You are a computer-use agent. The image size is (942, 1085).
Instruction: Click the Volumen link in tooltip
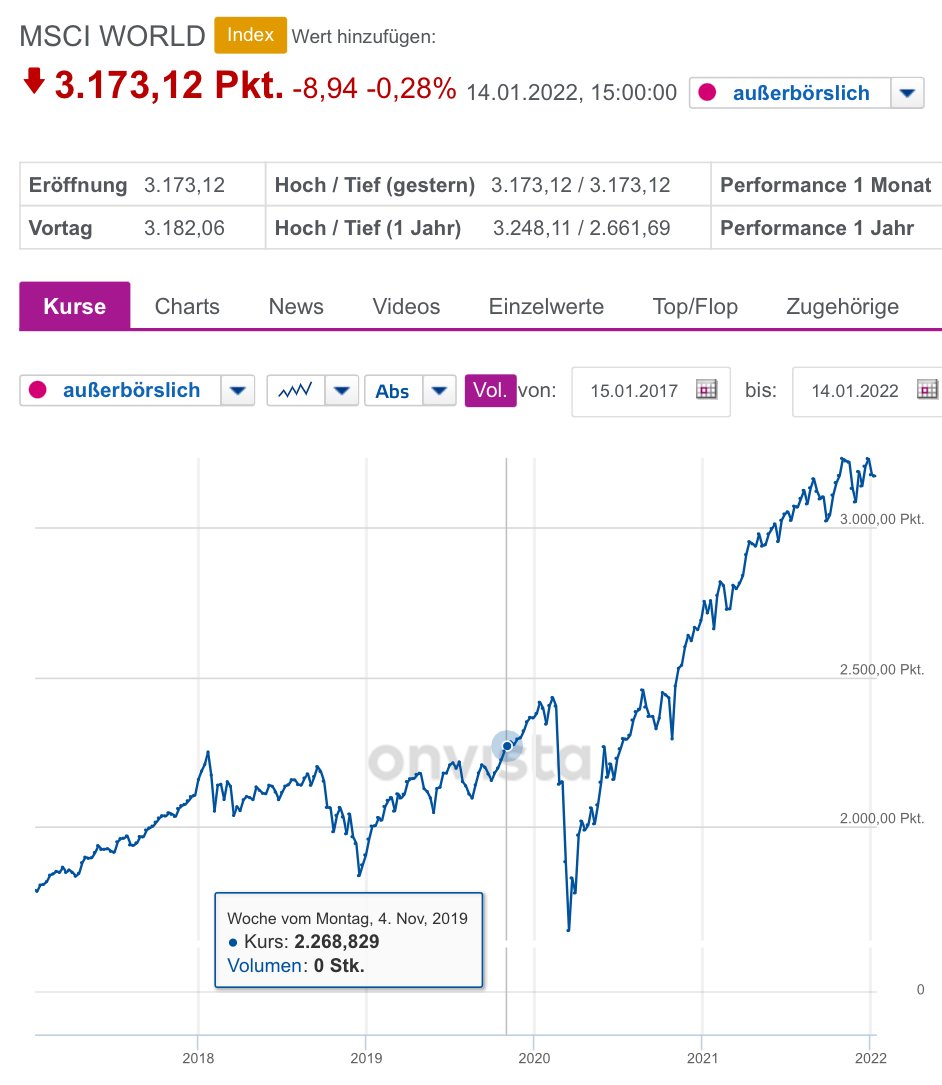coord(265,966)
